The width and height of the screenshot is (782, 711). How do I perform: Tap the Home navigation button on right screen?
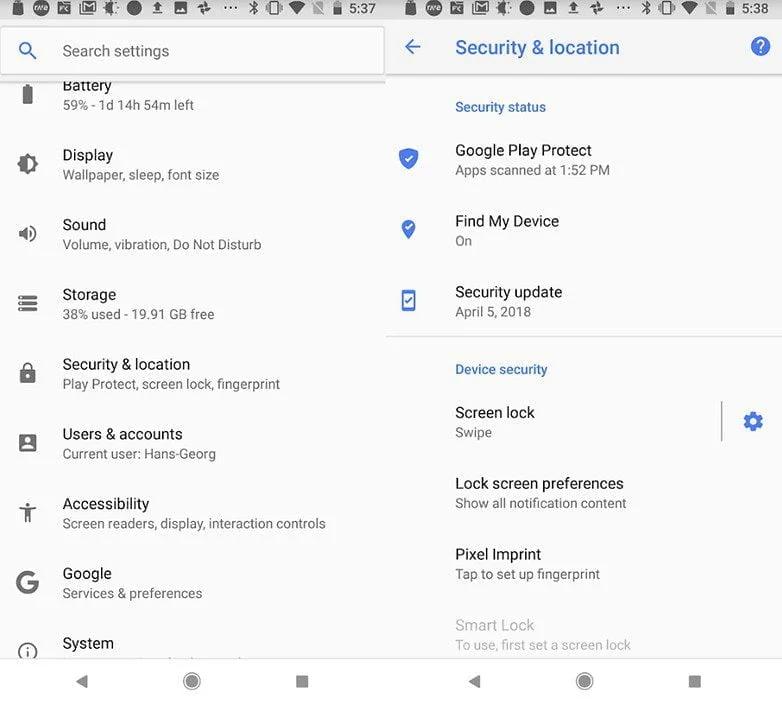coord(585,681)
